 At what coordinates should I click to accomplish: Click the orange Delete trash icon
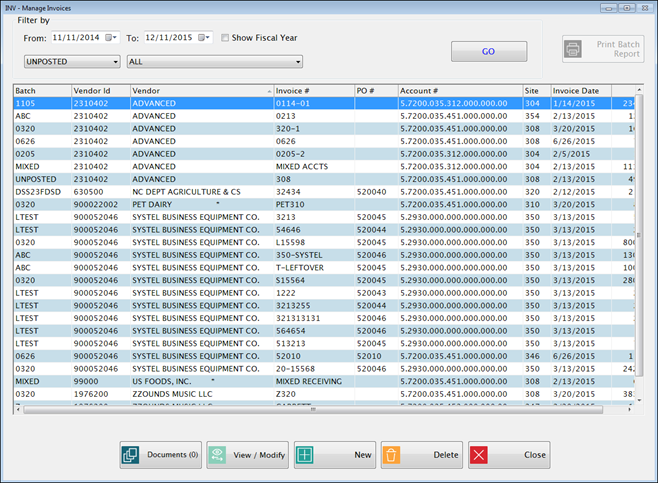click(391, 455)
